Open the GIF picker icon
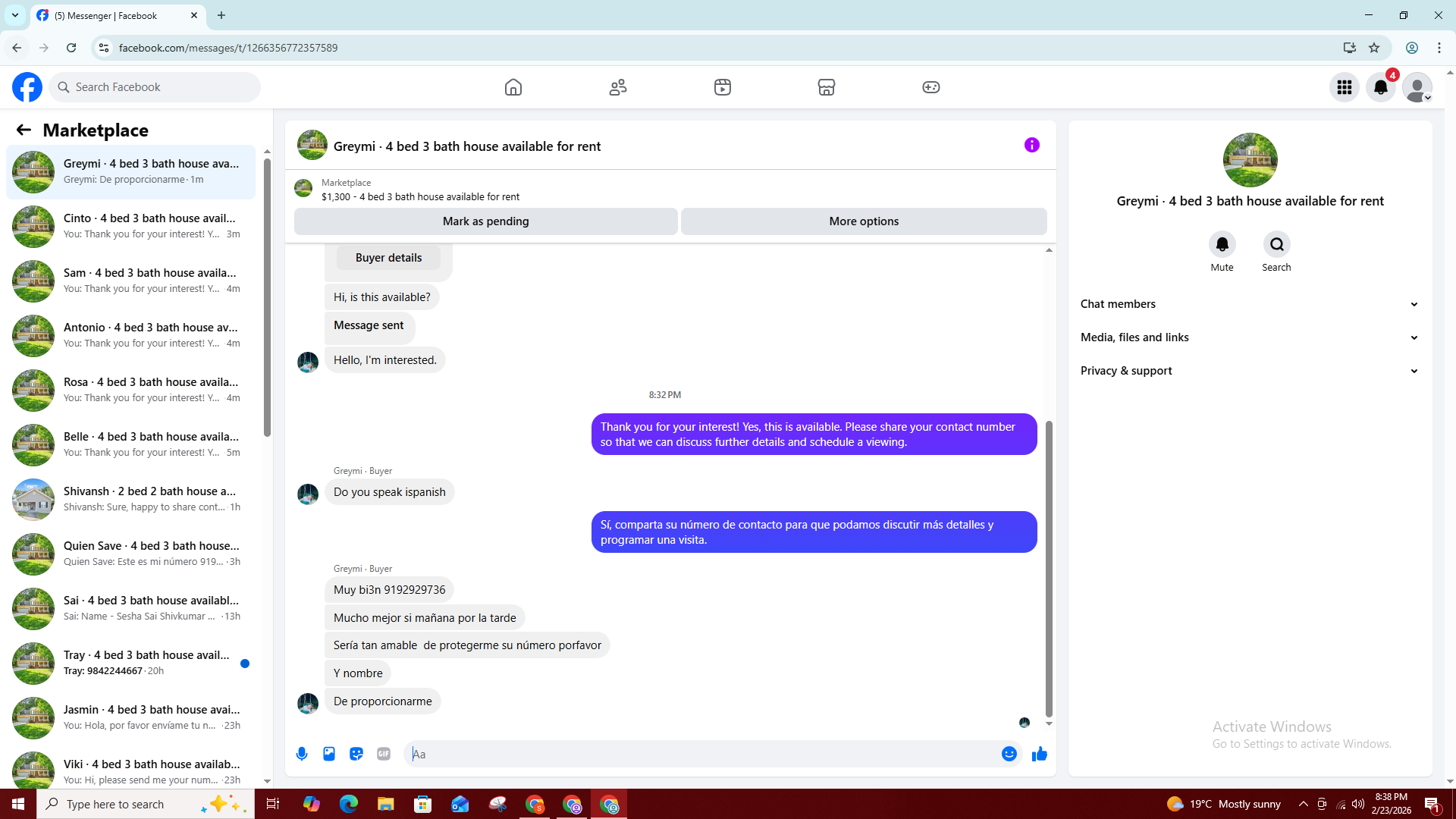The width and height of the screenshot is (1456, 819). 384,754
